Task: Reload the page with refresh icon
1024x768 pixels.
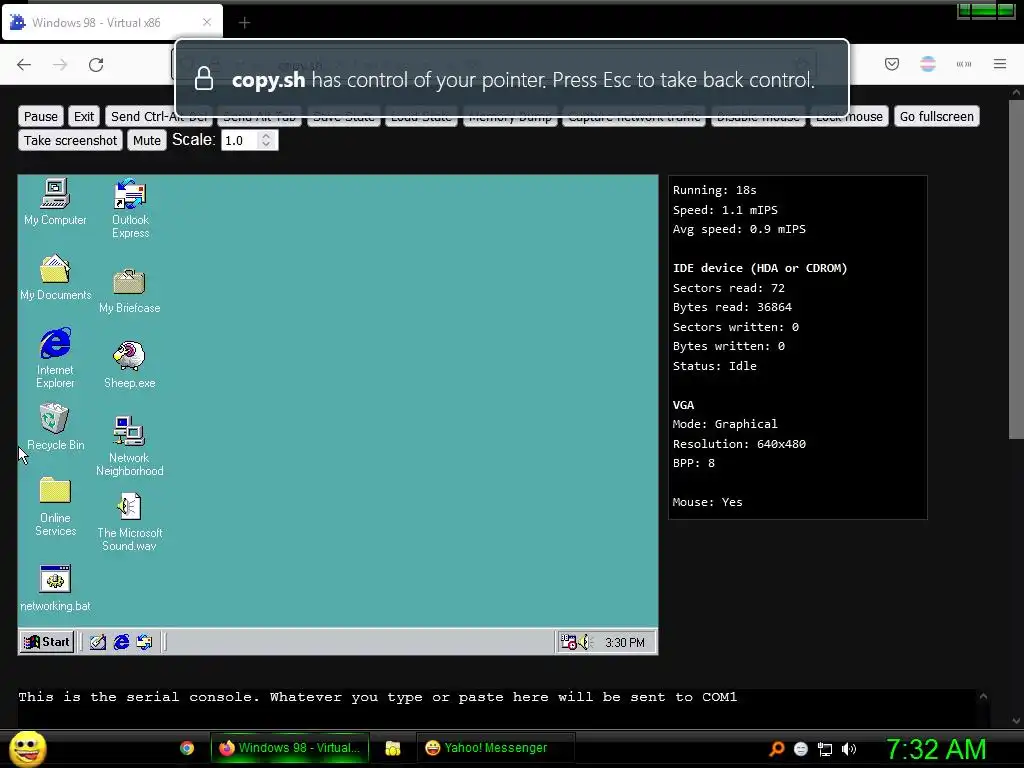Action: (96, 64)
